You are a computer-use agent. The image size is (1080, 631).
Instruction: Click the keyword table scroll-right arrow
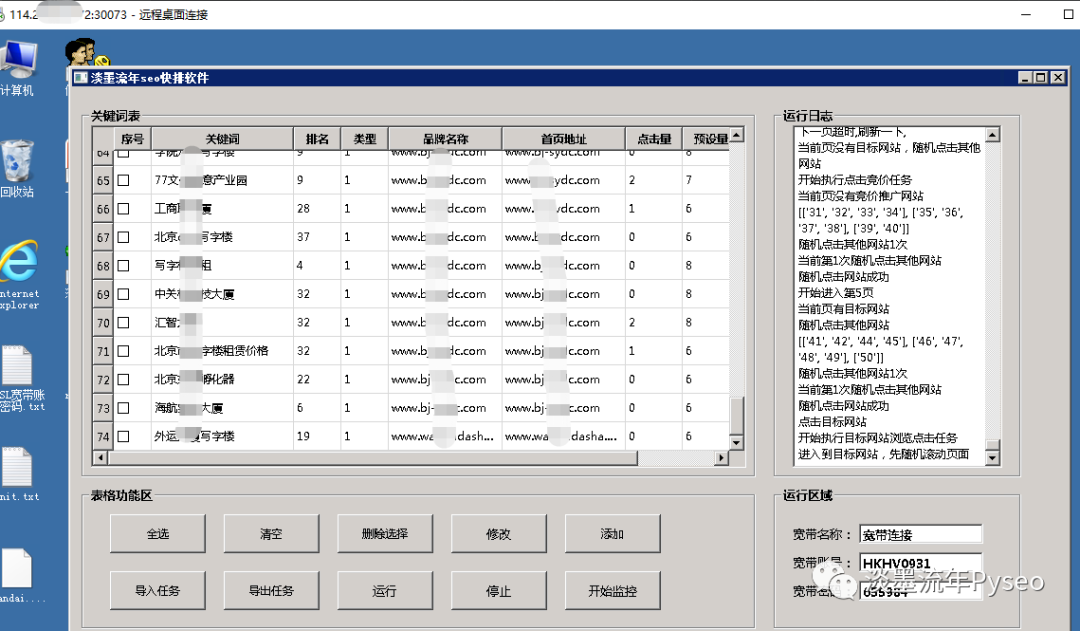[721, 457]
